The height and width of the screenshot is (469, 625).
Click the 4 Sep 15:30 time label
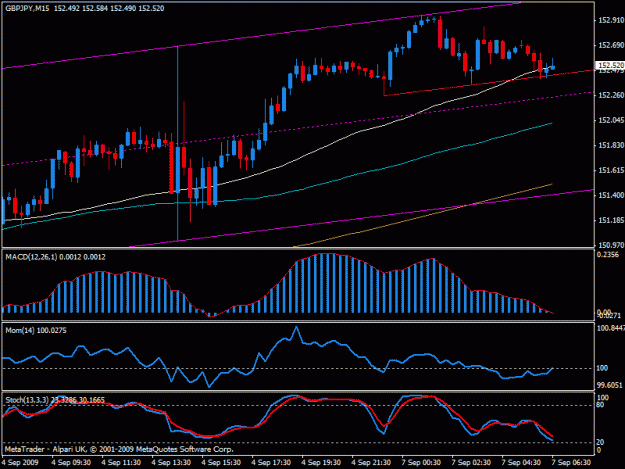point(221,462)
